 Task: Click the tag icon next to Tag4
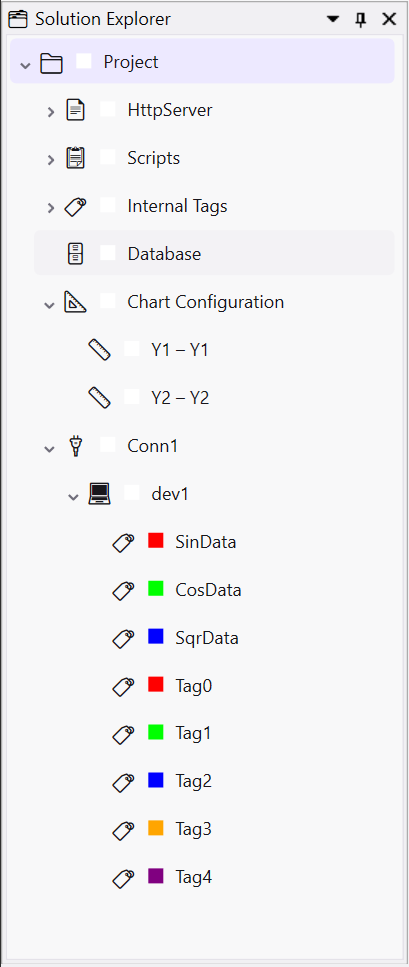(123, 878)
